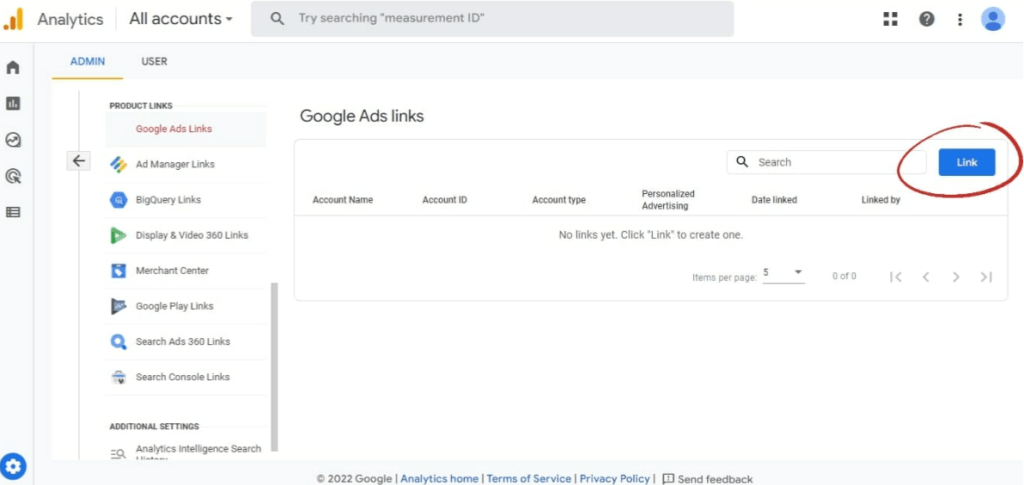Screen dimensions: 1024x485
Task: Open Reports bar chart icon
Action: [x=13, y=103]
